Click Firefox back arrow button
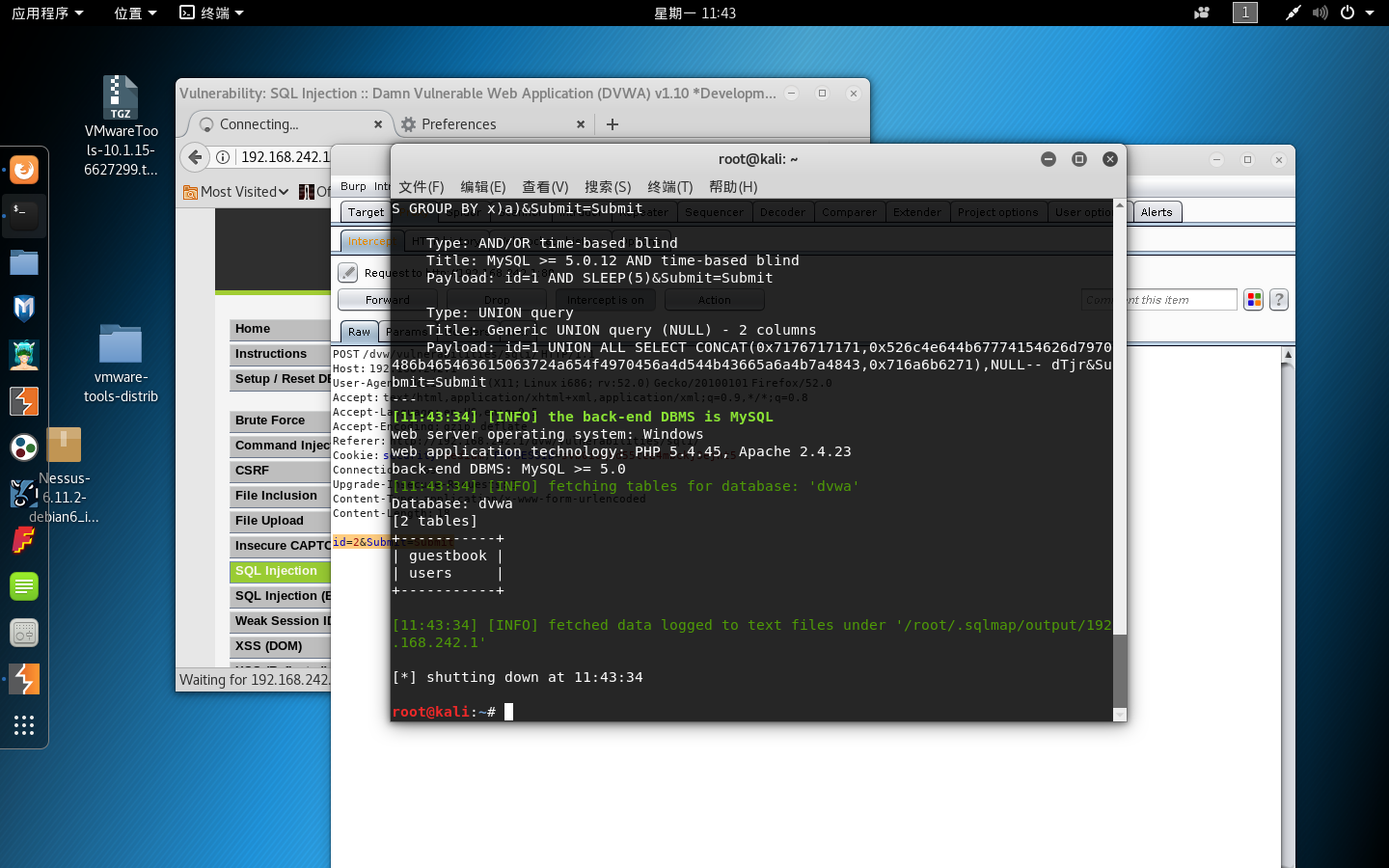Screen dimensions: 1389x868 click(x=196, y=156)
